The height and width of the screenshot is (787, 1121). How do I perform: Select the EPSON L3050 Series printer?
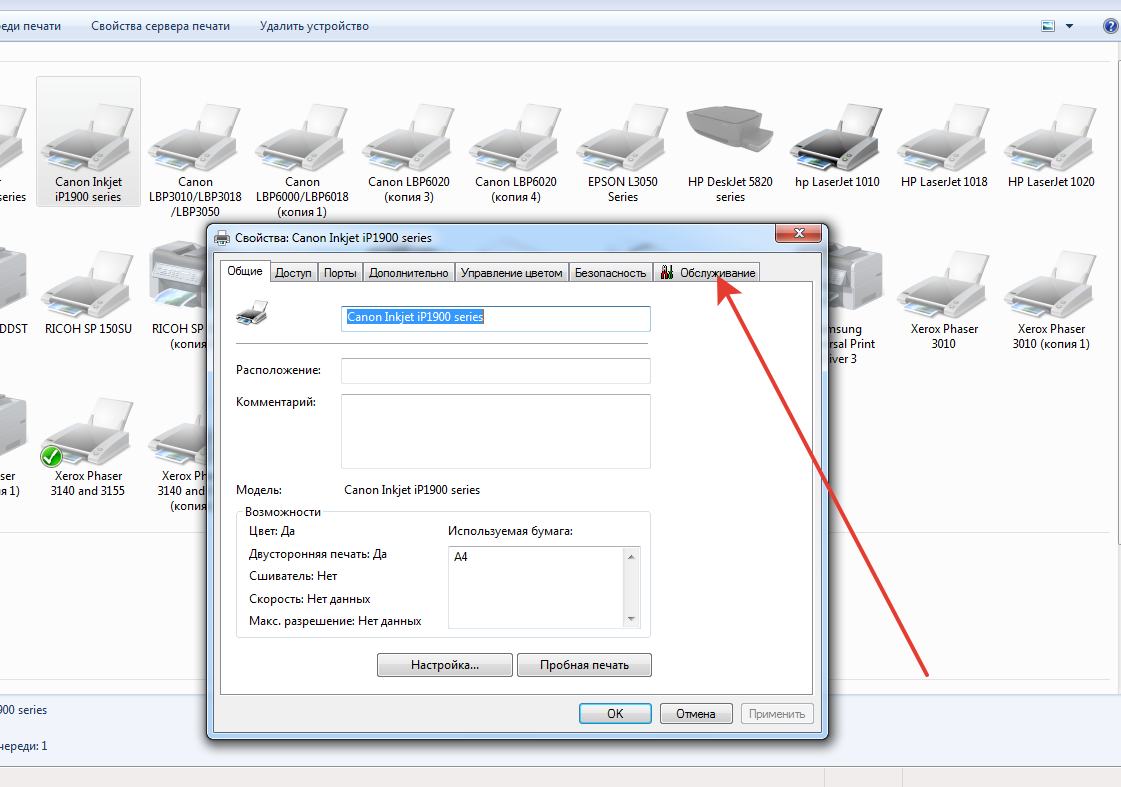tap(623, 152)
